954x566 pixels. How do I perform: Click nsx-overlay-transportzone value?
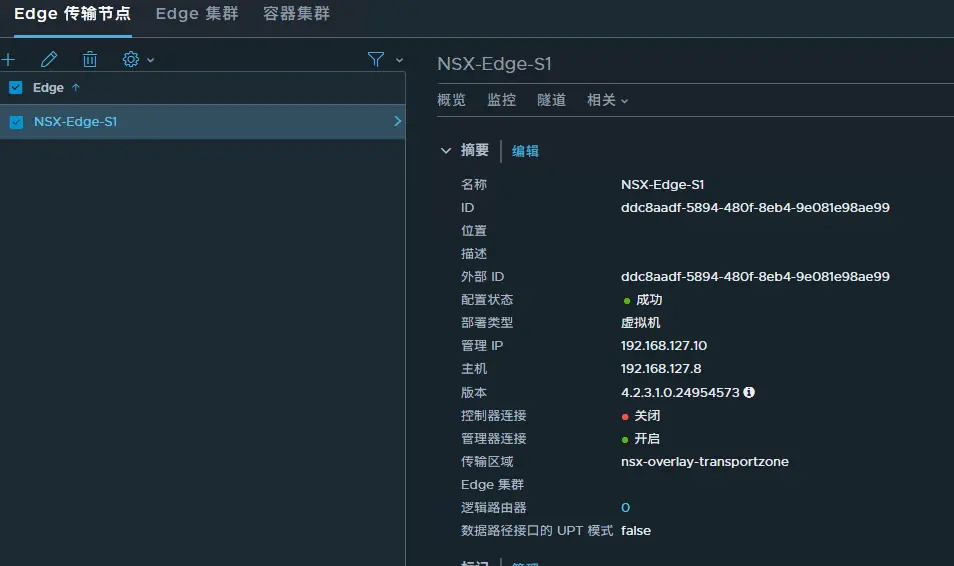tap(705, 462)
